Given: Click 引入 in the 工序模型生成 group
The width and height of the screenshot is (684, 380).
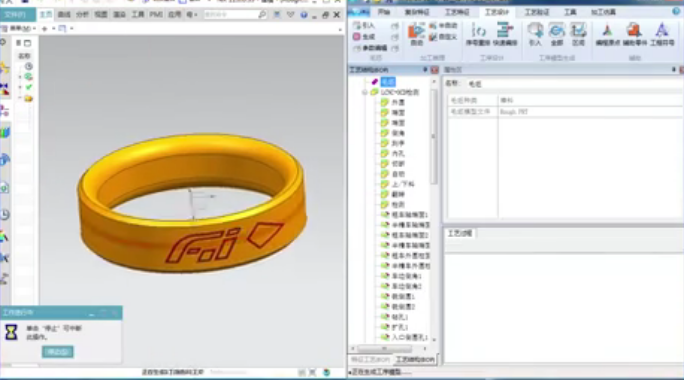Looking at the screenshot, I should pos(535,34).
